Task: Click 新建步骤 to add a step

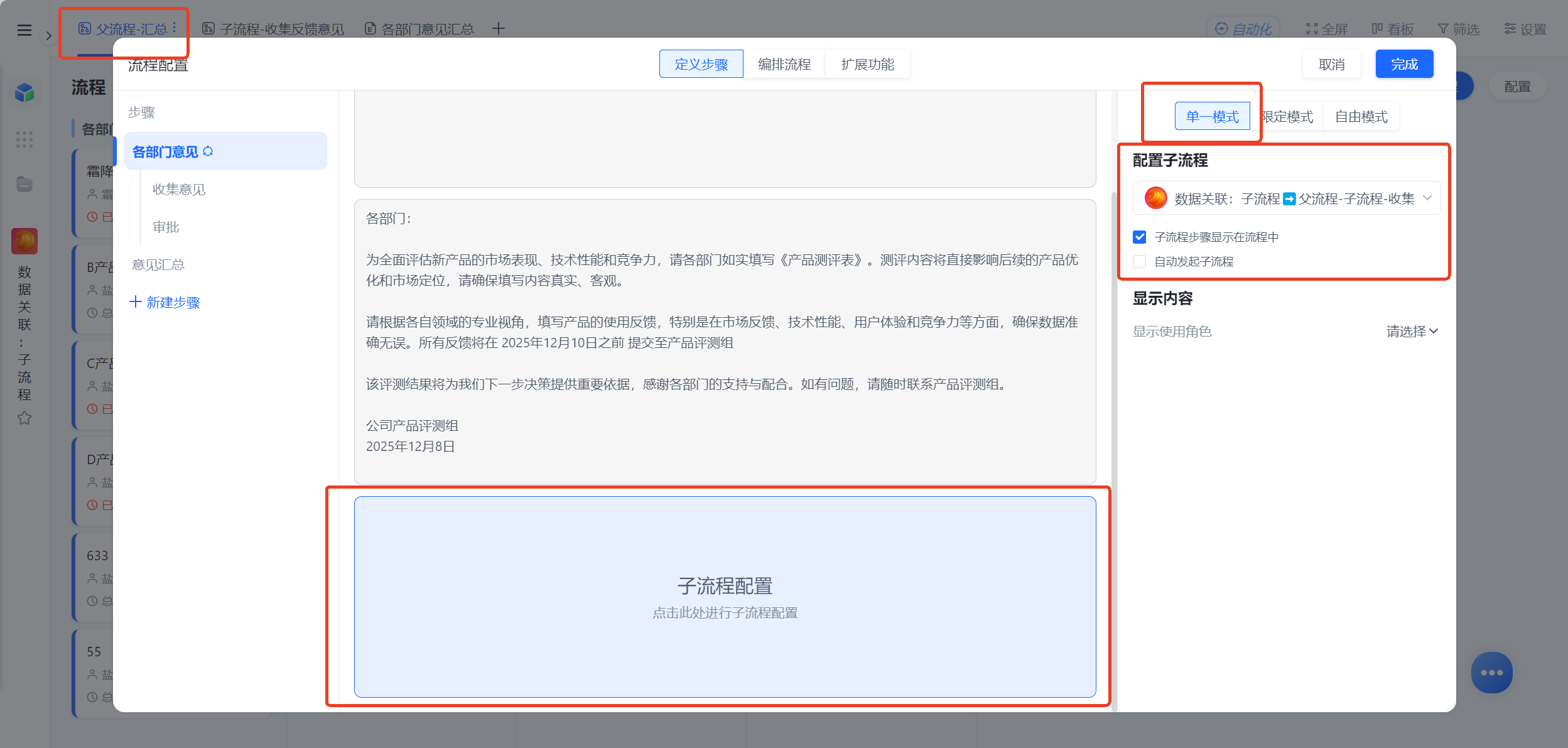Action: (165, 302)
